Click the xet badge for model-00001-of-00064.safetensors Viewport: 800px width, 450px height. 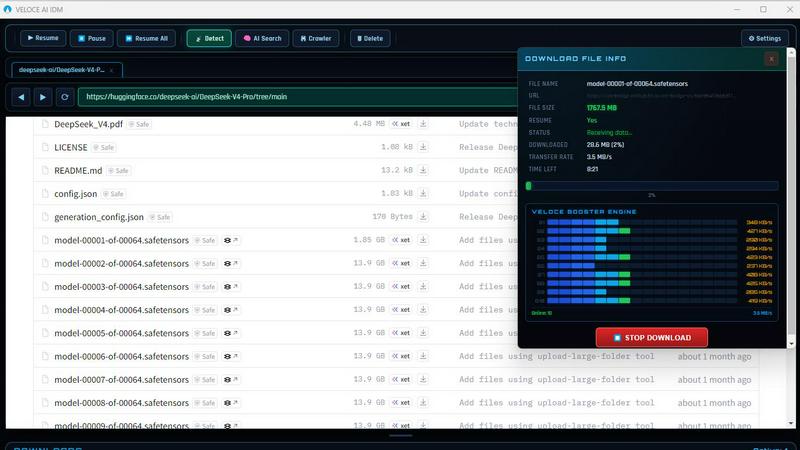coord(401,240)
